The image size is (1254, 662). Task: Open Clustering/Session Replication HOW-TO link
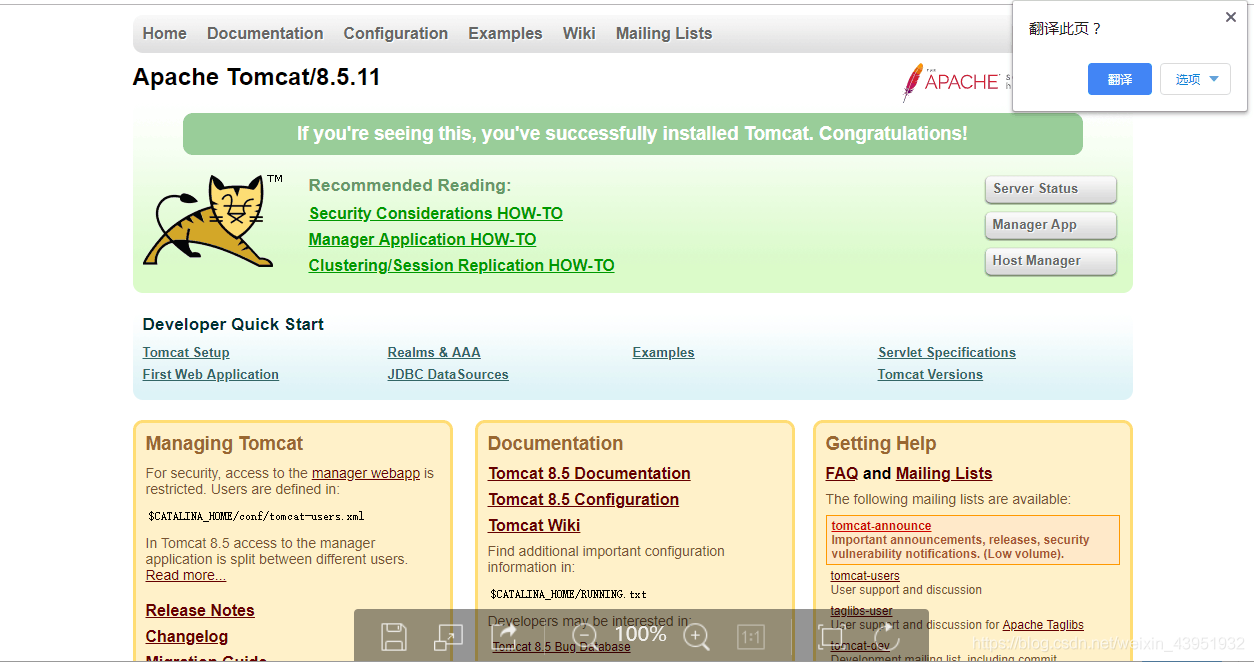pos(461,265)
